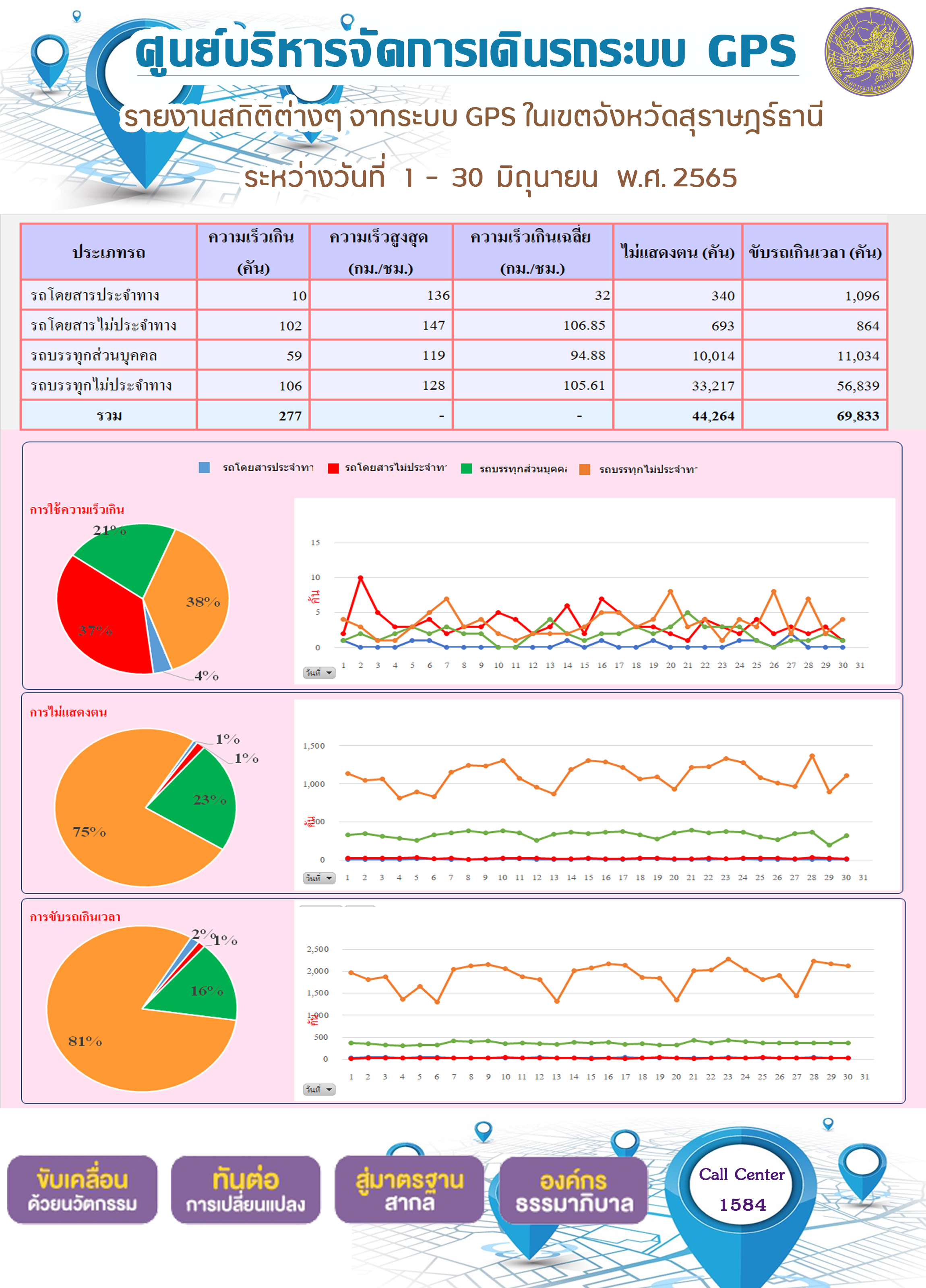Open the วันที่ dropdown under the การขับรถเกินเวลา chart
The height and width of the screenshot is (1288, 926).
(319, 1090)
